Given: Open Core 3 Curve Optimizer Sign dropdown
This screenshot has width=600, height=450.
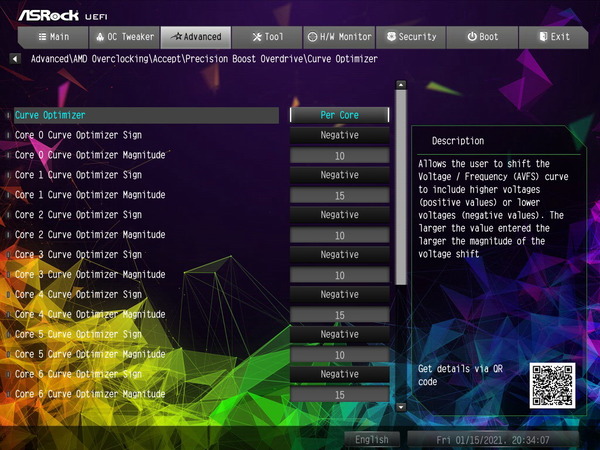Looking at the screenshot, I should pyautogui.click(x=340, y=255).
